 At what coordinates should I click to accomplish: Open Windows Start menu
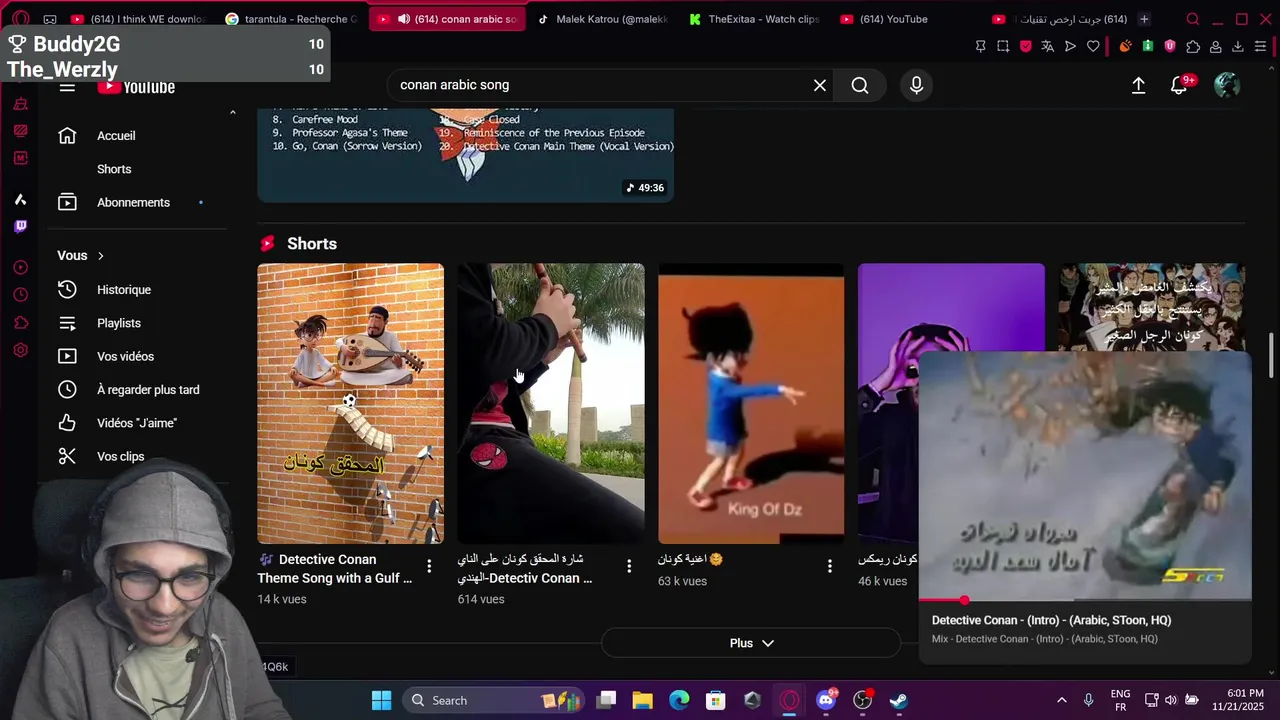[382, 700]
